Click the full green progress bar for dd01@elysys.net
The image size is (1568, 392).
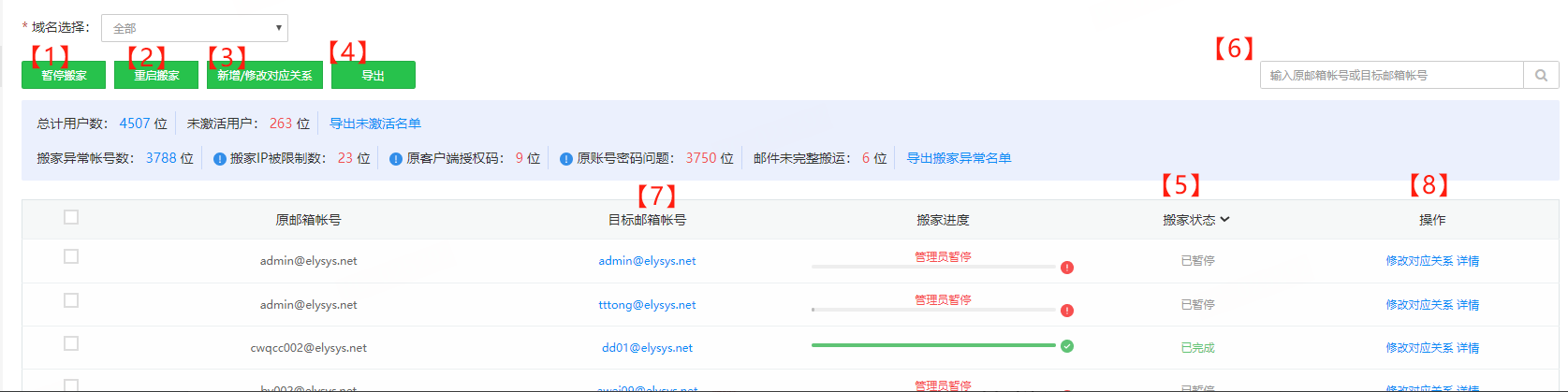(933, 345)
